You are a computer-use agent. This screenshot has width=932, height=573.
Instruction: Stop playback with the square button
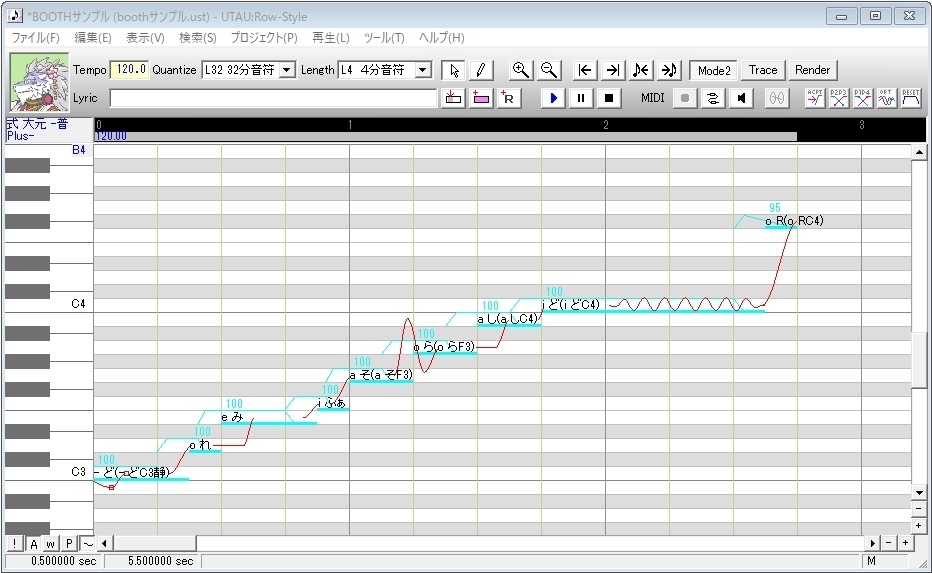click(x=609, y=98)
